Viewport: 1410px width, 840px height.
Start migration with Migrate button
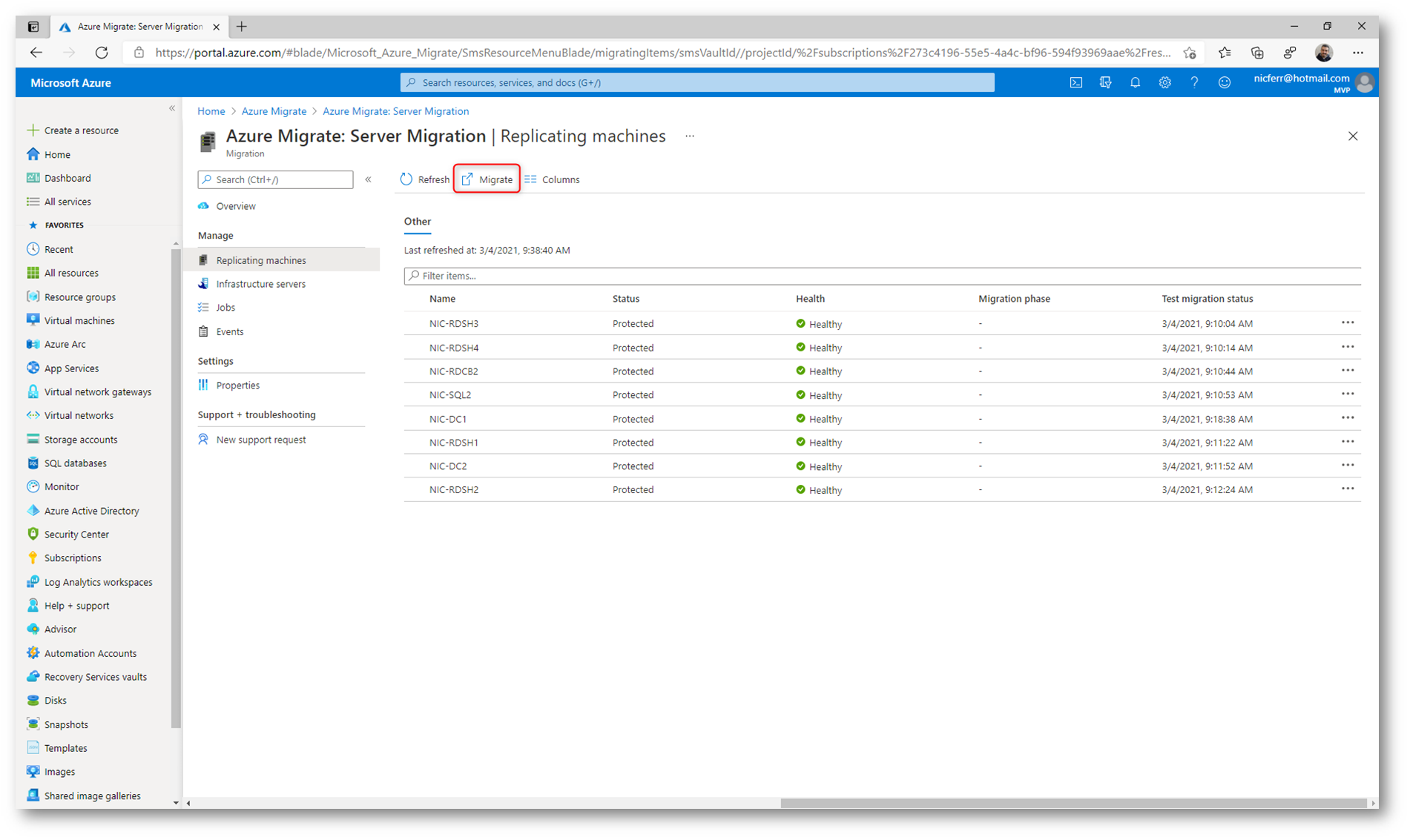point(487,179)
